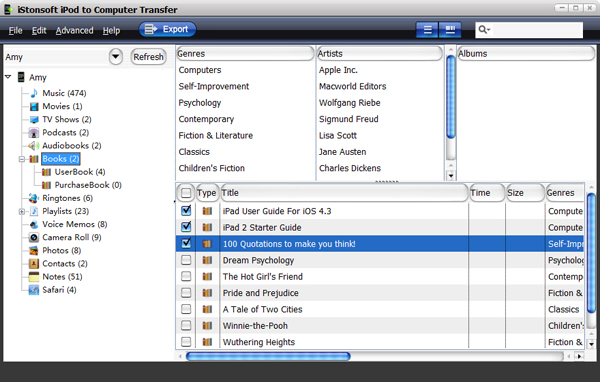The width and height of the screenshot is (600, 382).
Task: Click the Albums filter panel header
Action: pos(526,54)
